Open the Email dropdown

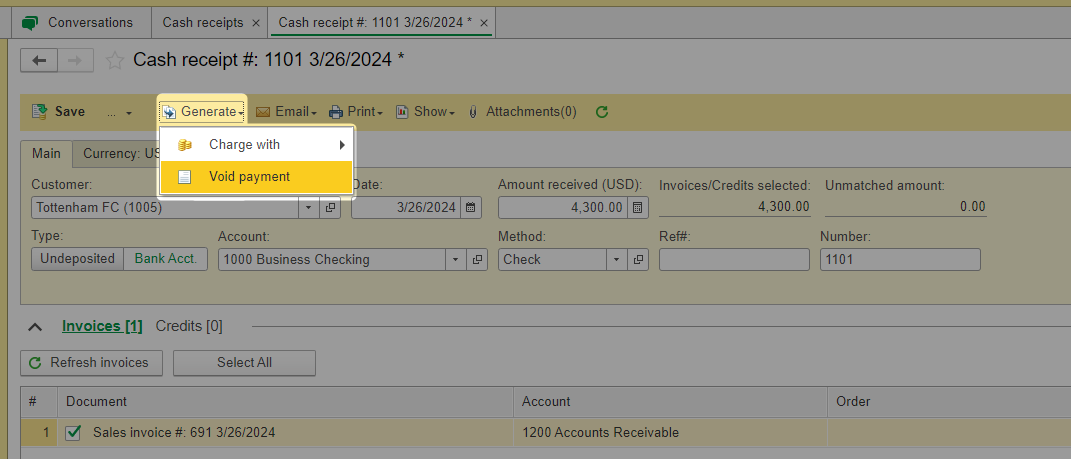coord(286,111)
